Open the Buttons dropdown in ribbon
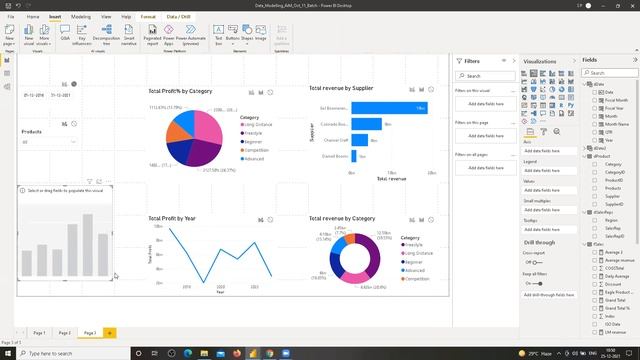Viewport: 640px width, 360px height. pos(233,35)
